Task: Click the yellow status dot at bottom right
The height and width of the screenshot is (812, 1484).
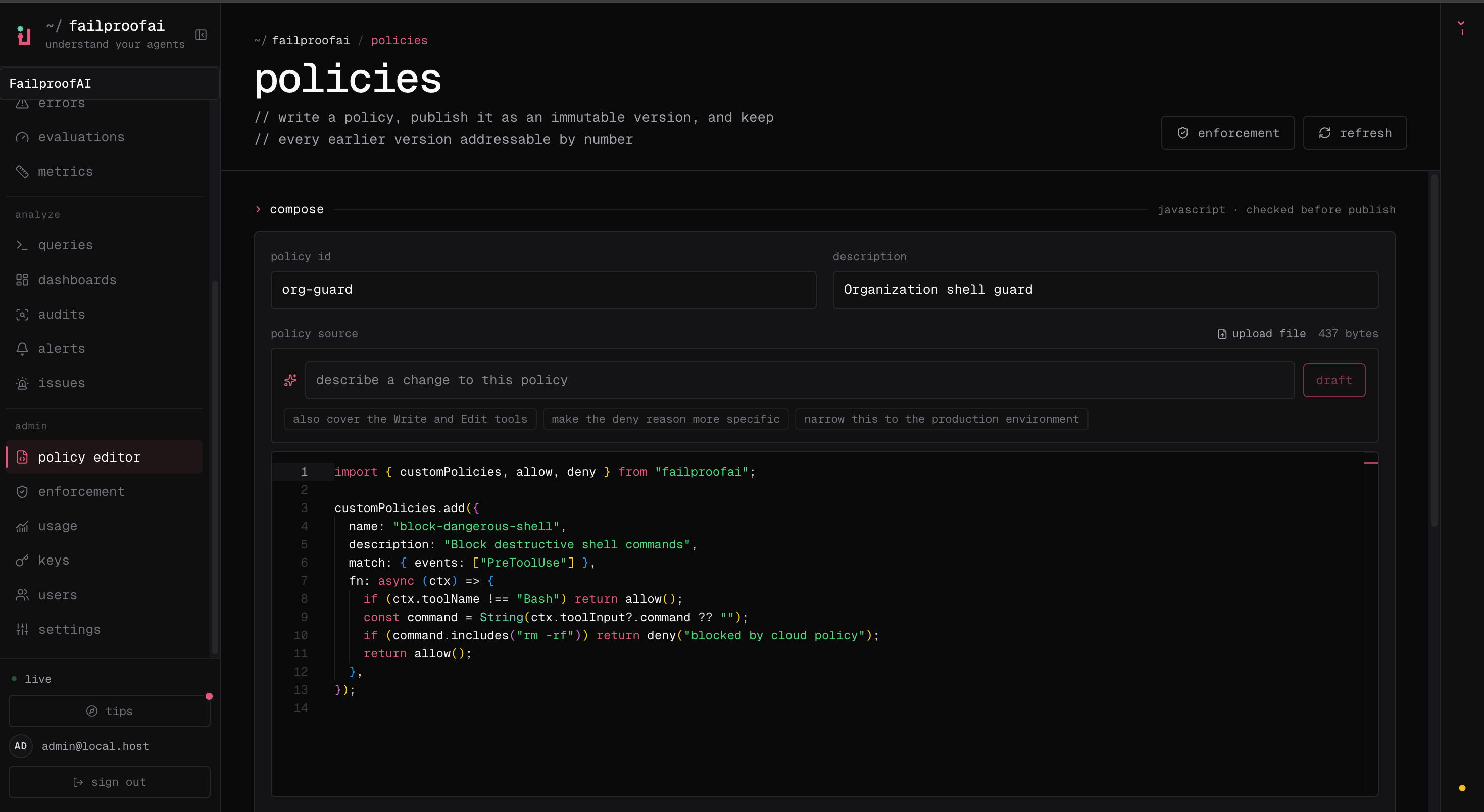Action: click(1462, 788)
